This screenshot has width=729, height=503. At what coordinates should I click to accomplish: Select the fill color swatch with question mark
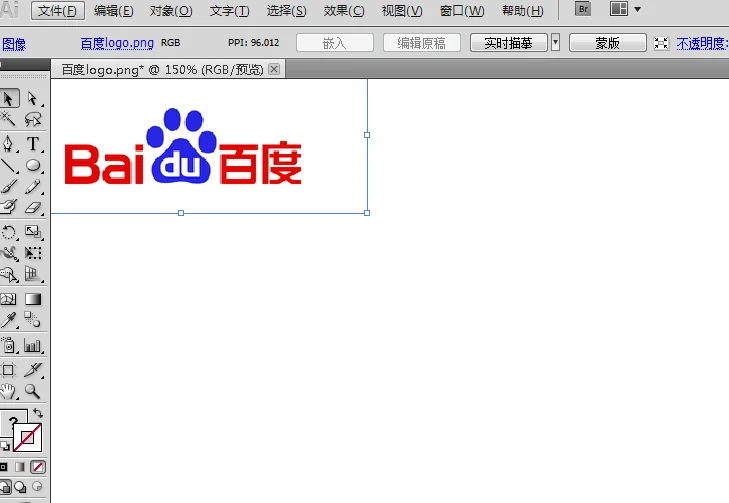[x=9, y=417]
